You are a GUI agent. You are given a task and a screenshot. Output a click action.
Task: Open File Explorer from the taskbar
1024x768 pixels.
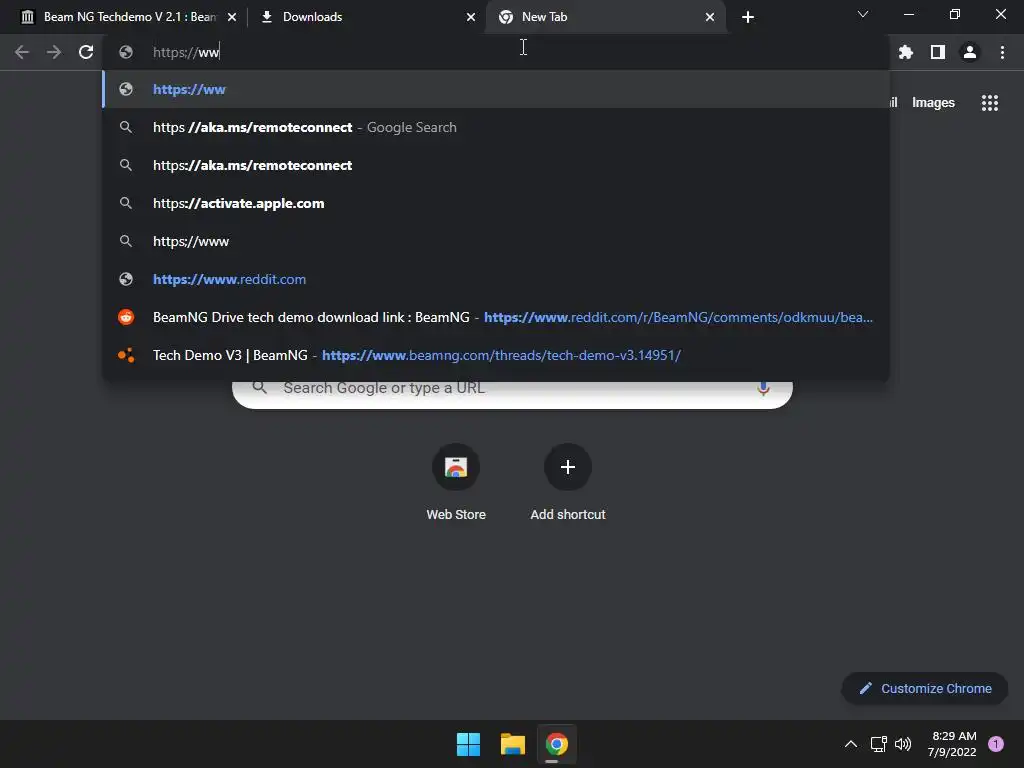coord(513,744)
